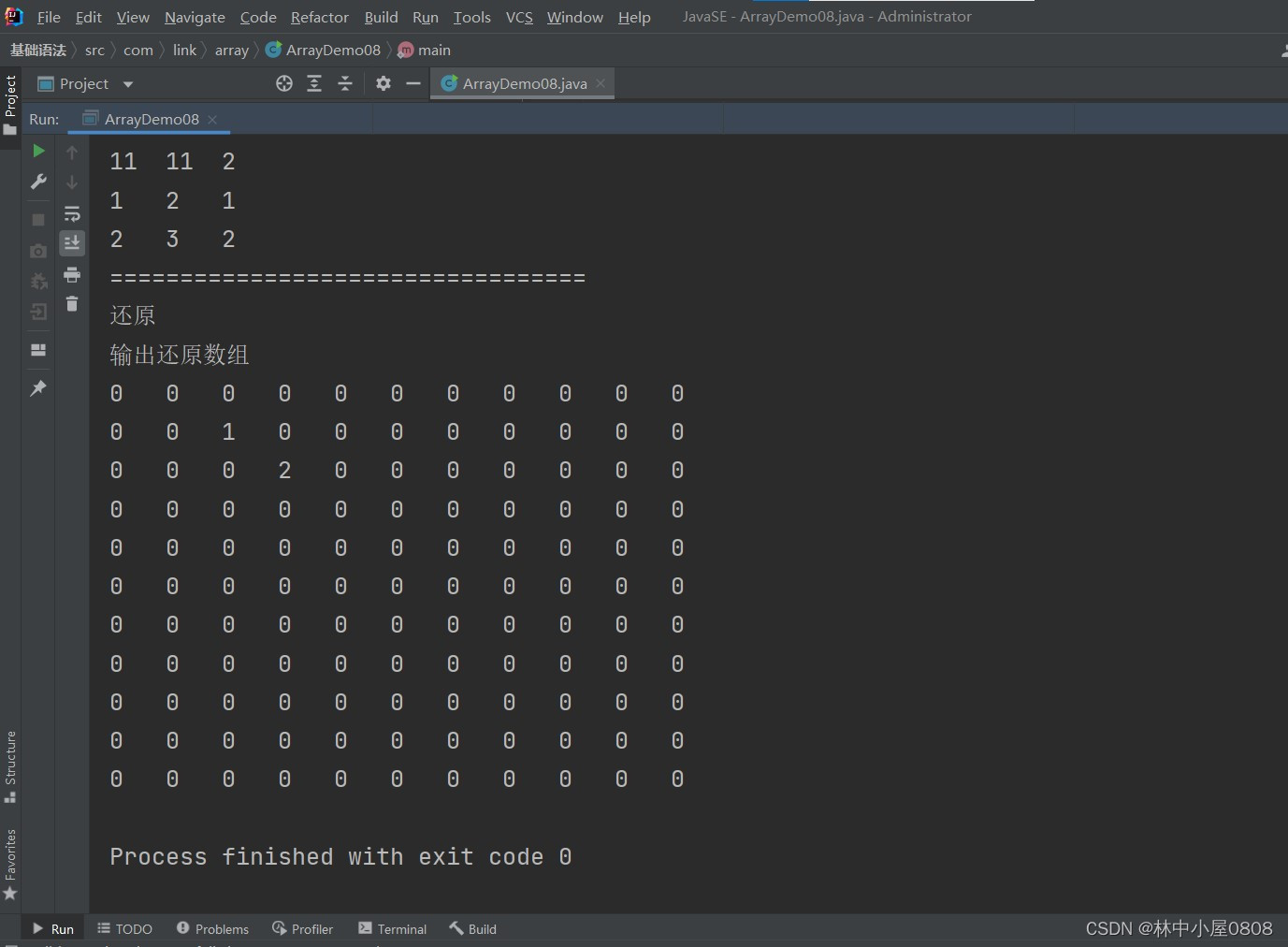Click the 输出还原数组 console line
1288x947 pixels.
[x=180, y=355]
